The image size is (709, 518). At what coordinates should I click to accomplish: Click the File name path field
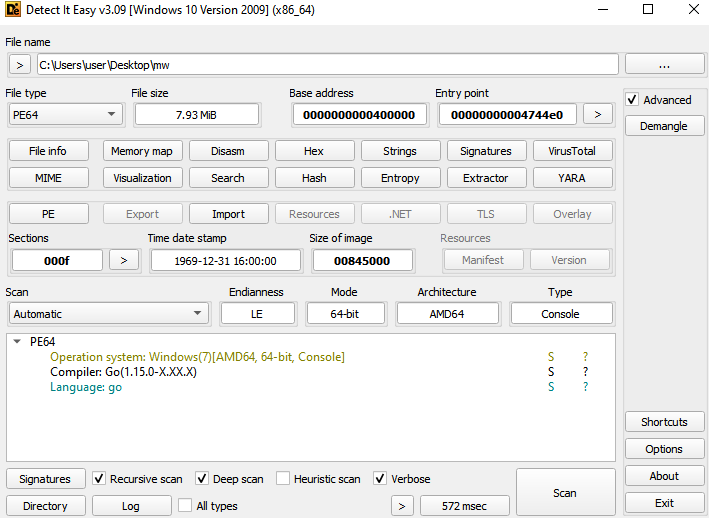tap(327, 64)
